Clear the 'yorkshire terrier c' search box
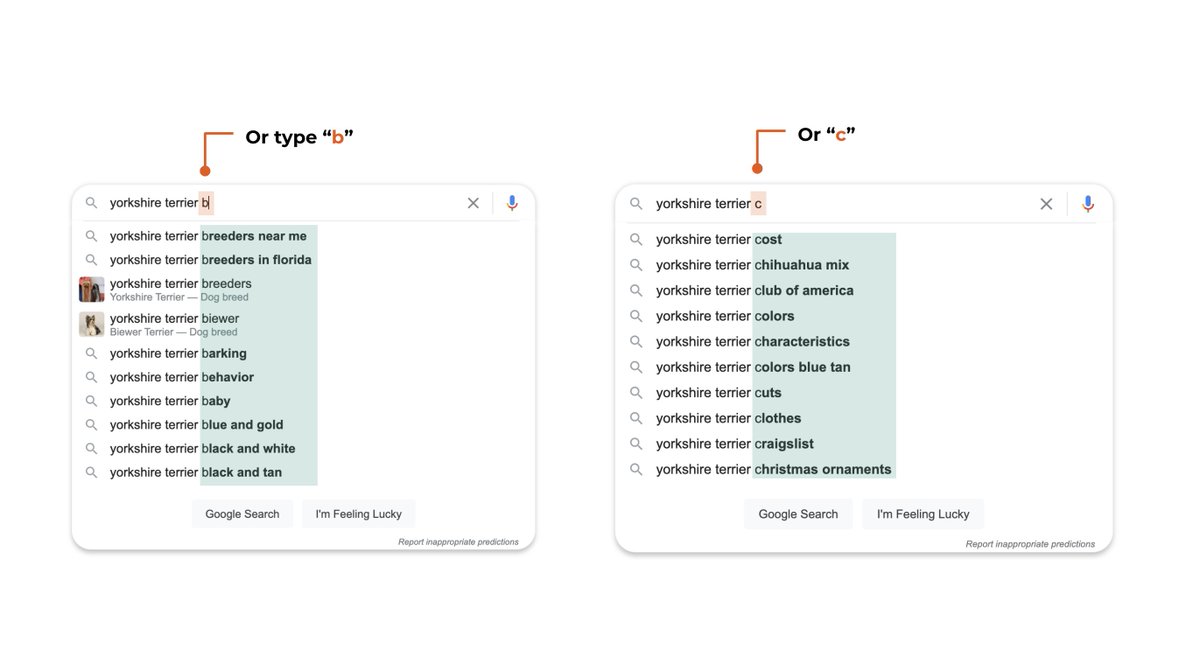Viewport: 1200px width, 671px height. (1046, 204)
